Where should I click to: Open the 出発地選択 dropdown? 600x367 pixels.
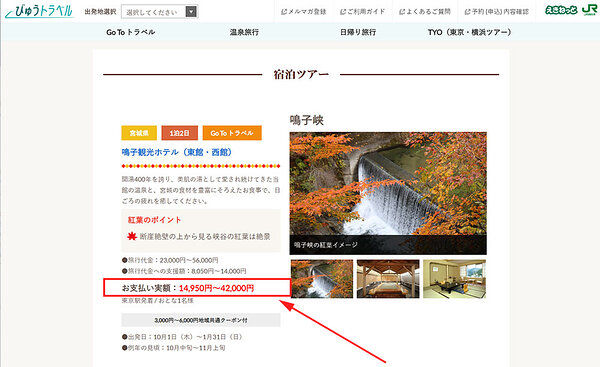pyautogui.click(x=159, y=12)
